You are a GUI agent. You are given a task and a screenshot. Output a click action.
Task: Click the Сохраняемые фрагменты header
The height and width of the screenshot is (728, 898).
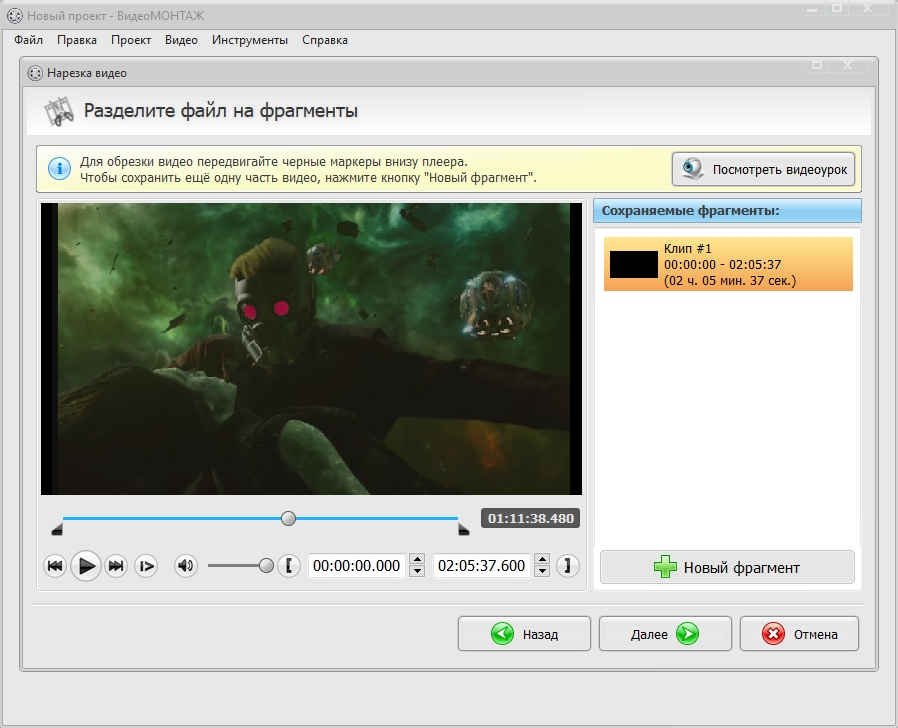(x=727, y=211)
